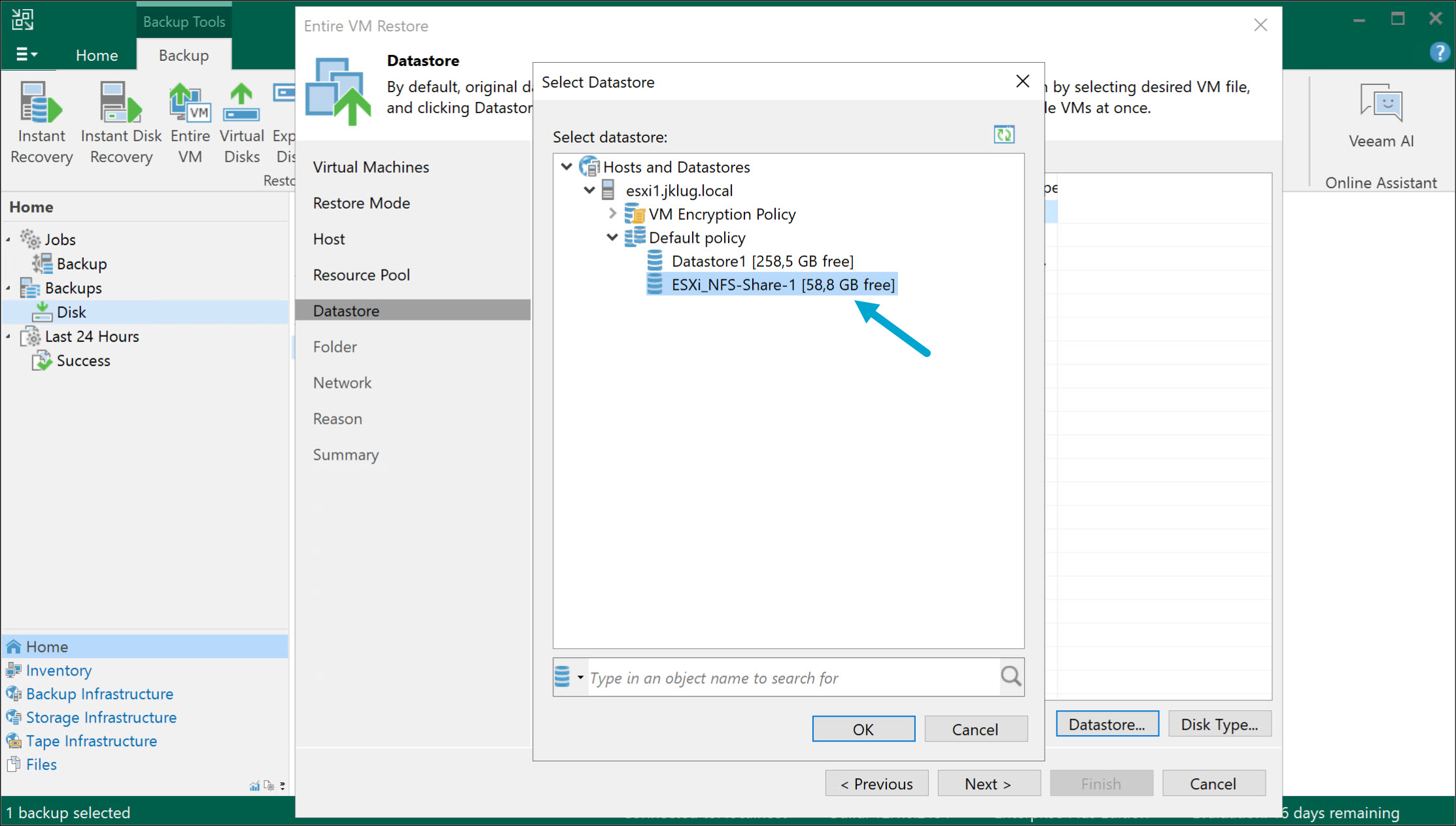Open the search object type dropdown
1456x826 pixels.
[x=581, y=677]
